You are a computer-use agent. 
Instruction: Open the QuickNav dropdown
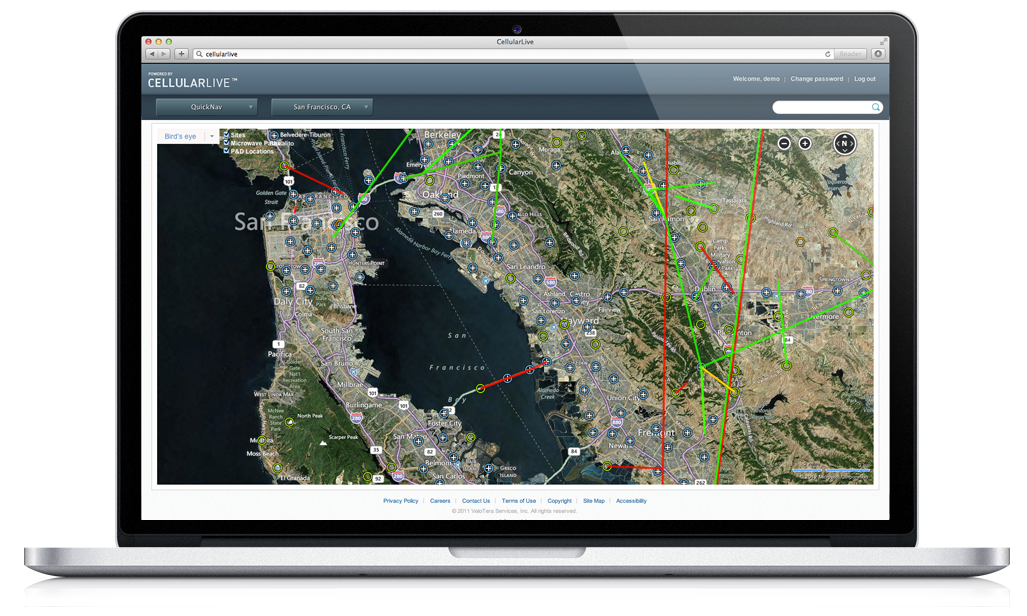pos(206,107)
